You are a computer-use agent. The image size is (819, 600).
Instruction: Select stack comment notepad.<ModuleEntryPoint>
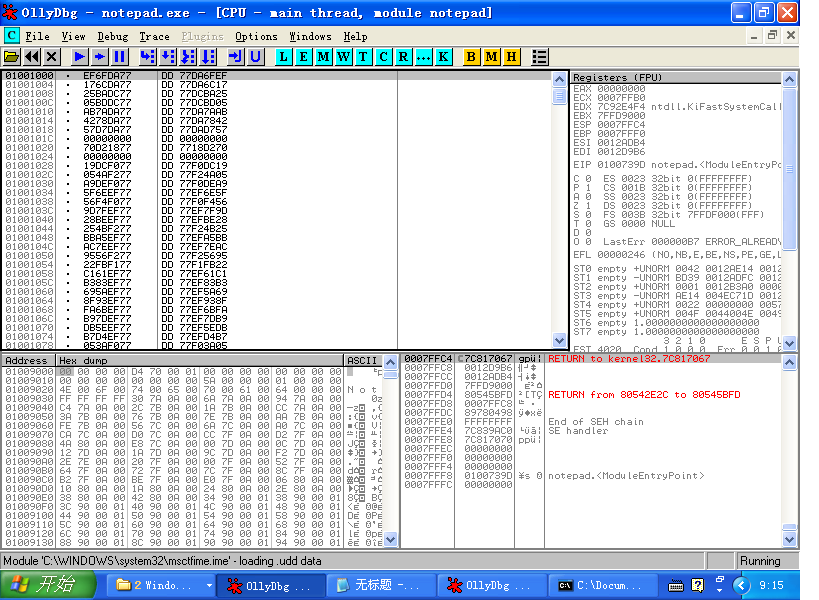[626, 476]
